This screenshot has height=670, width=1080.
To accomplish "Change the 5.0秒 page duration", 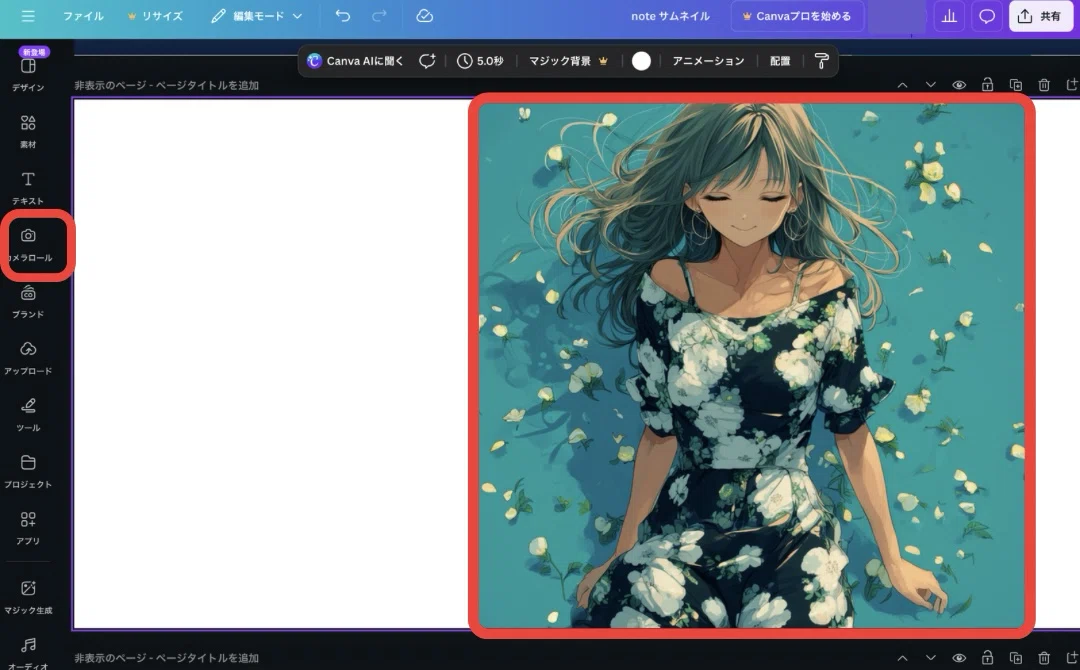I will pyautogui.click(x=480, y=61).
